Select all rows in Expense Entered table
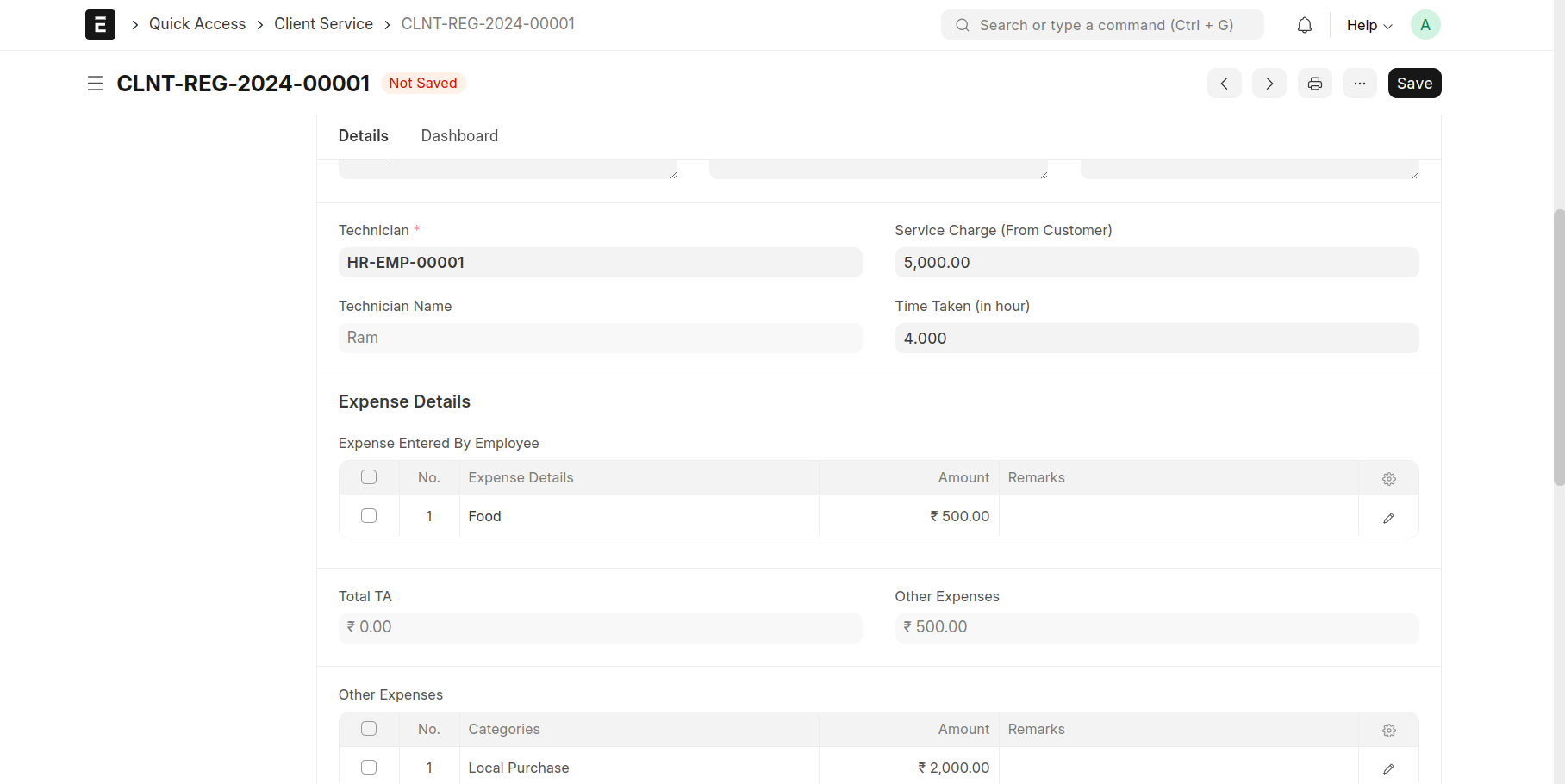 [x=369, y=477]
